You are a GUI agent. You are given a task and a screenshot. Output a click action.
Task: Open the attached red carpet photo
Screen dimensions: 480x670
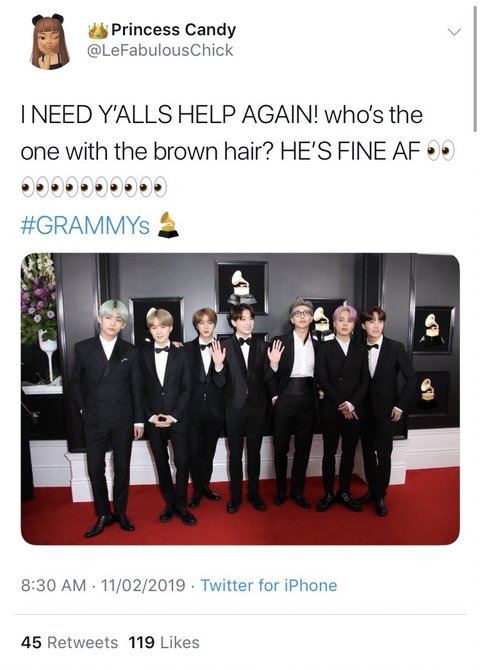point(240,399)
